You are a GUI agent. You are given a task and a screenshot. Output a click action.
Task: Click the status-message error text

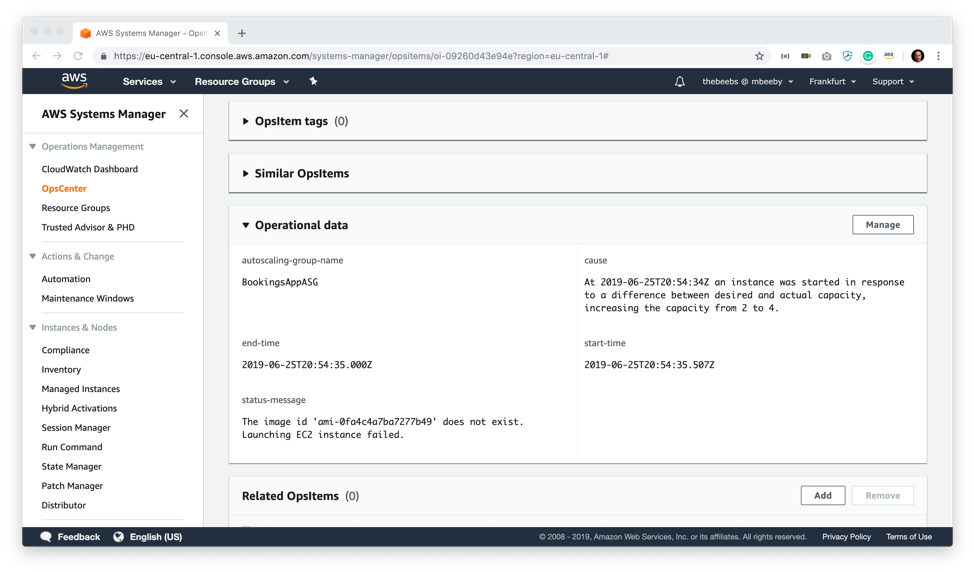[382, 428]
